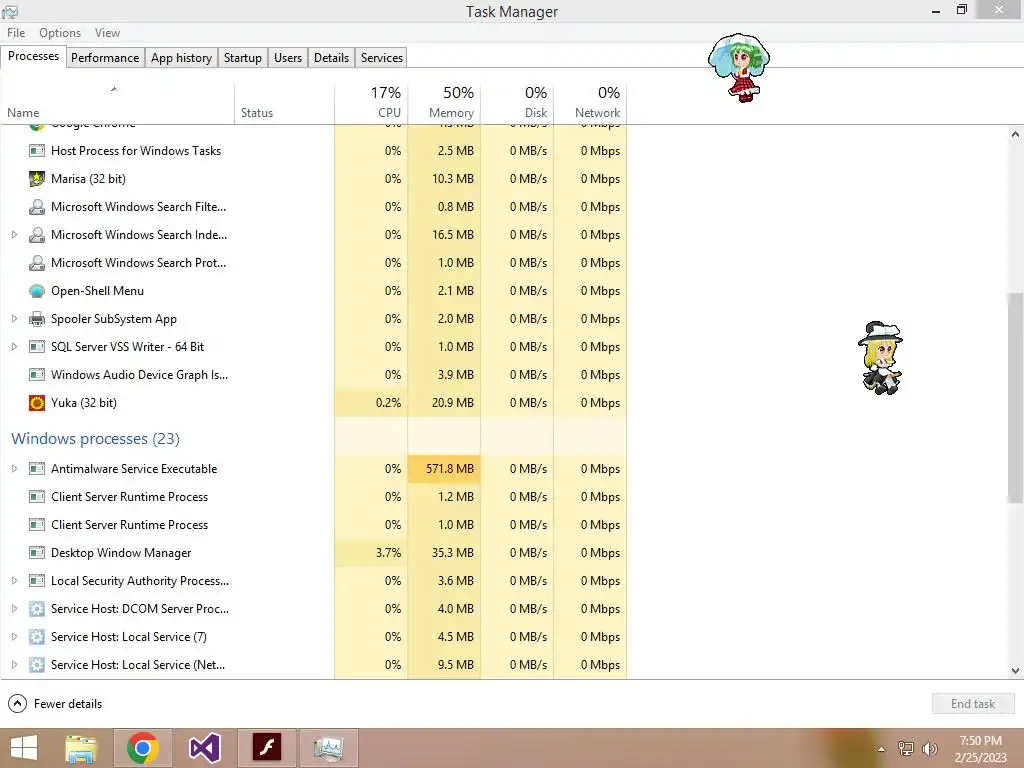Open the Windows Start button
The height and width of the screenshot is (768, 1024).
coord(24,748)
